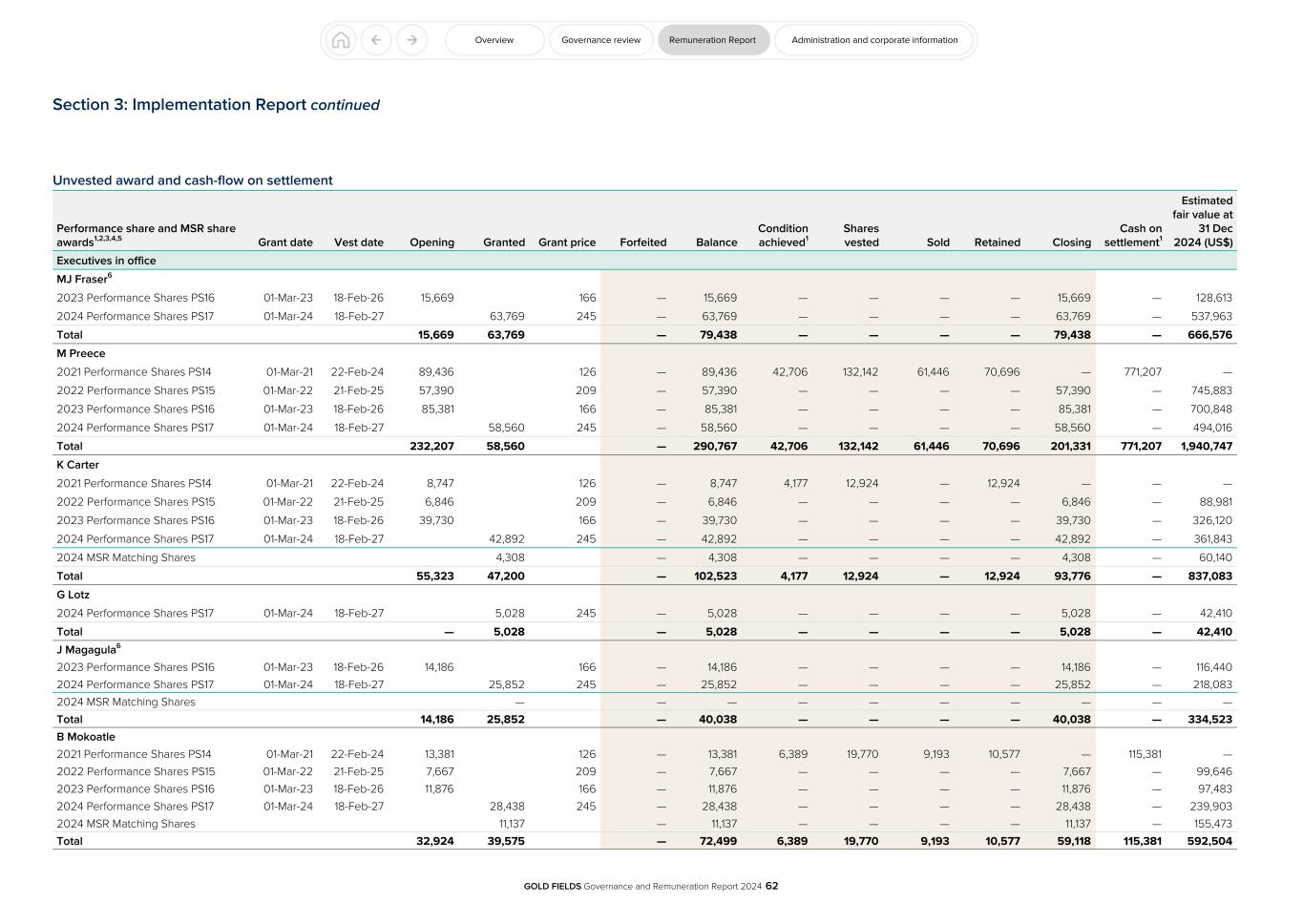
Task: Select the Remuneration Report tab
Action: (713, 40)
